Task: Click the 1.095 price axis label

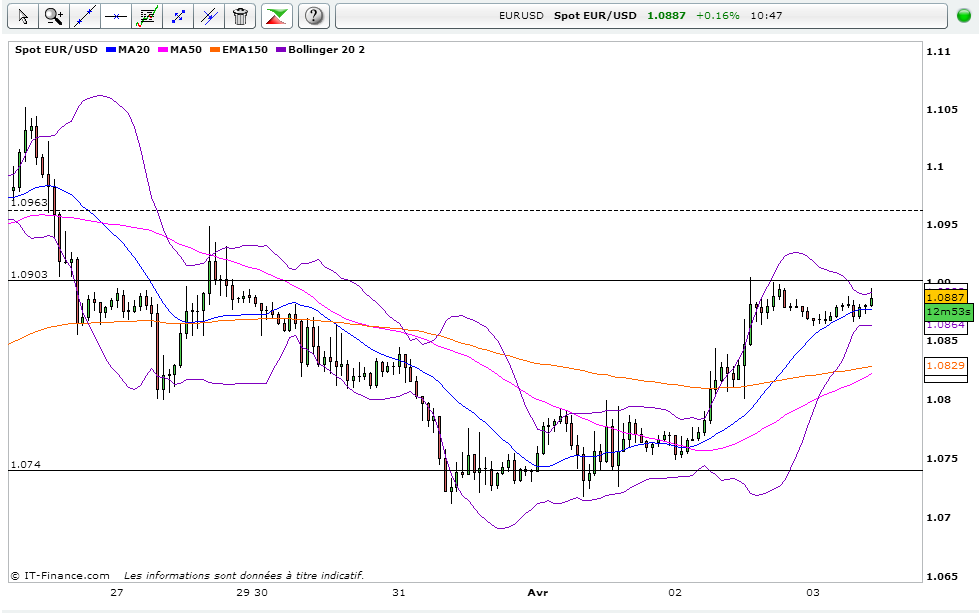Action: point(941,225)
